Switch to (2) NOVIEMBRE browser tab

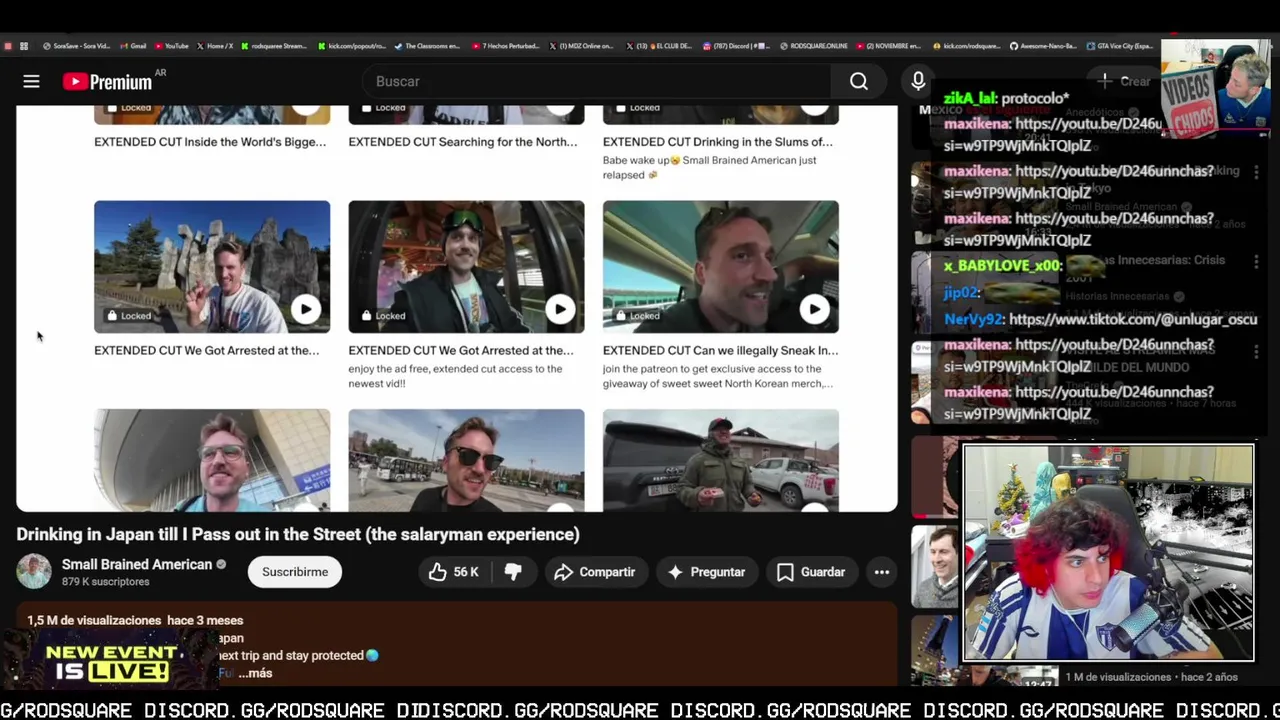[x=891, y=46]
